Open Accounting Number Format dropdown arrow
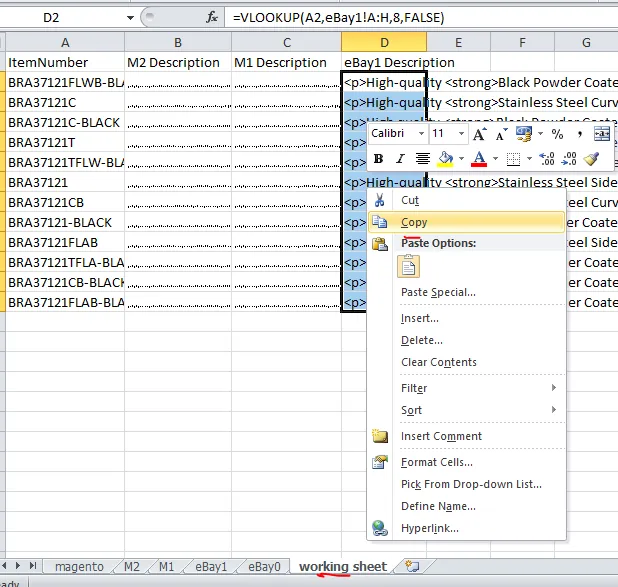The width and height of the screenshot is (618, 587). 540,134
